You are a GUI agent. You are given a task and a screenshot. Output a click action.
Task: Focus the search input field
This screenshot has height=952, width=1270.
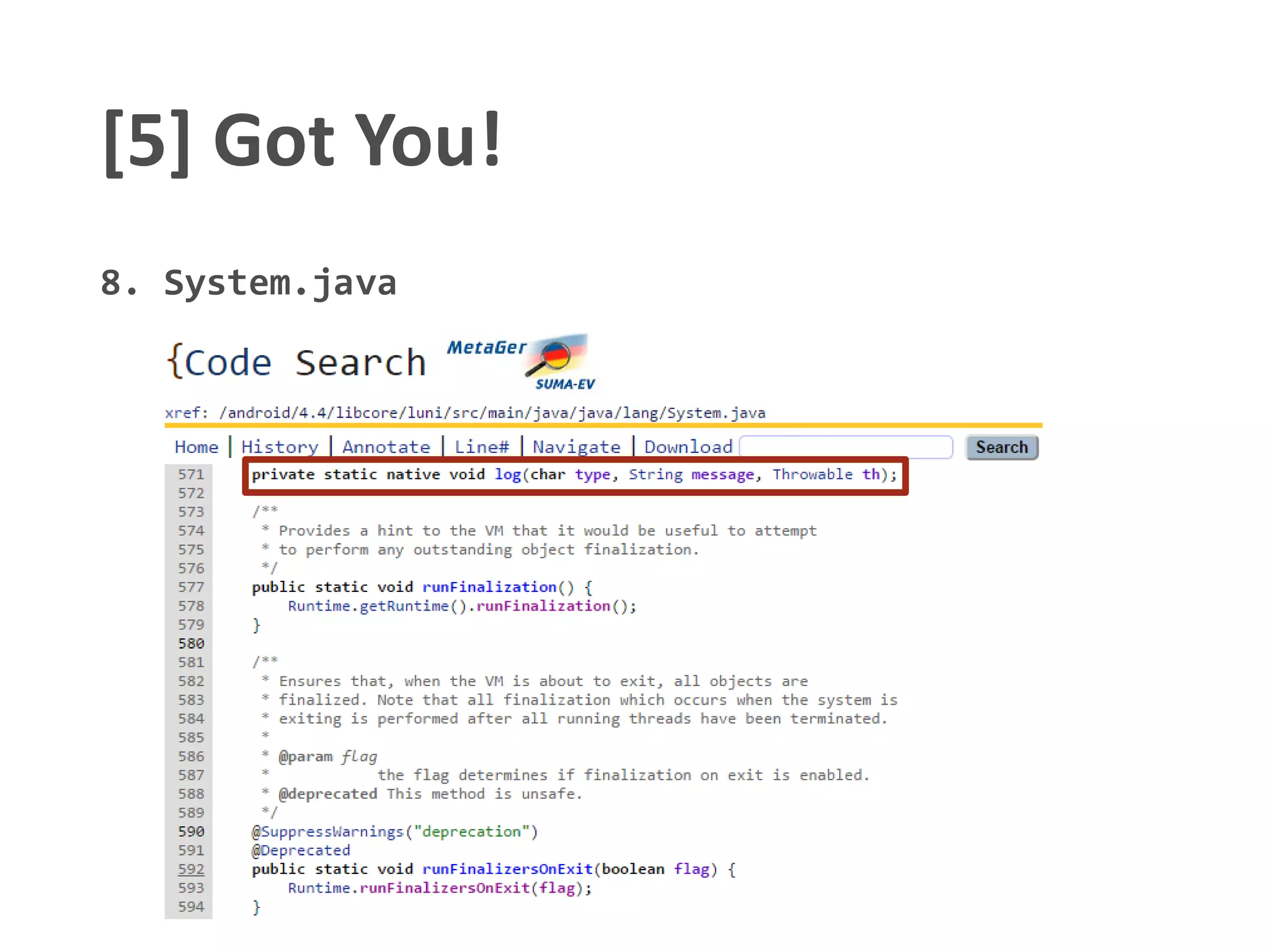[x=846, y=447]
